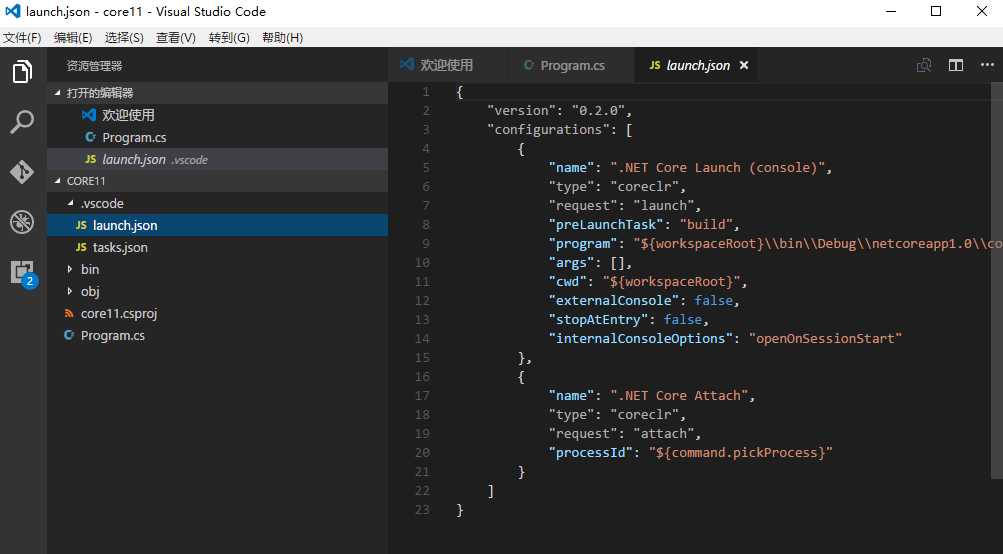Open the Extensions view with badge 2
The height and width of the screenshot is (554, 1003).
(23, 273)
